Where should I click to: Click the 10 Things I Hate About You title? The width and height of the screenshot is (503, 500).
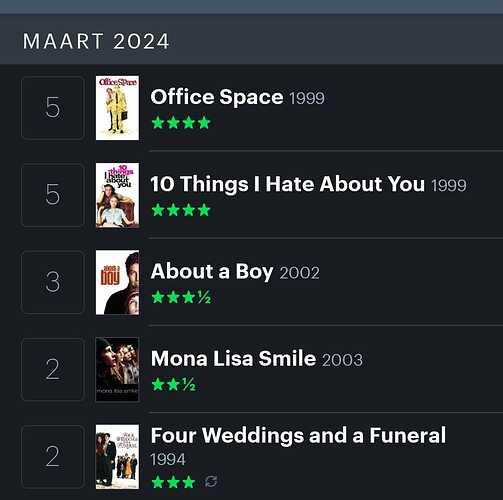click(x=288, y=184)
